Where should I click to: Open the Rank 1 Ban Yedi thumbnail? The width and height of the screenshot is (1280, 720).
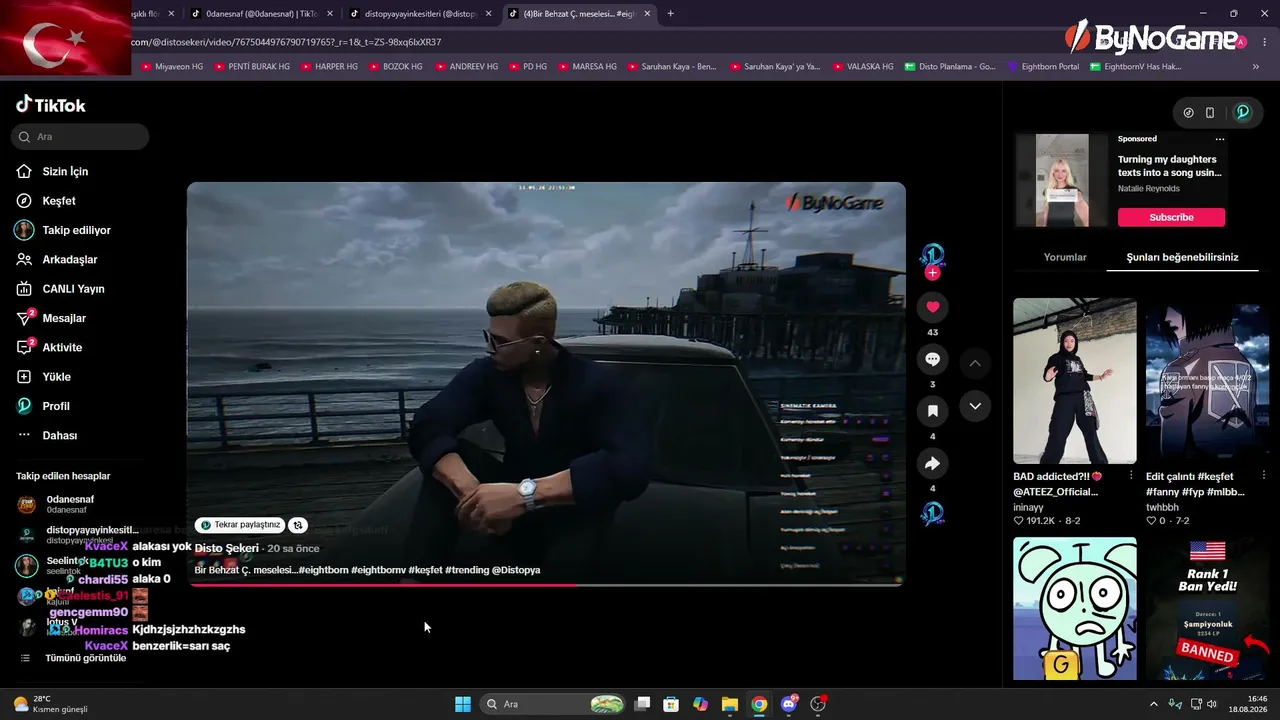(x=1208, y=608)
